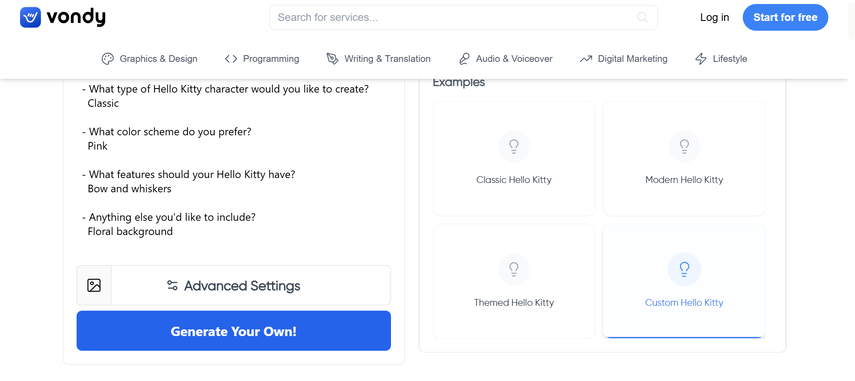Click the search magnifier icon

coord(642,17)
